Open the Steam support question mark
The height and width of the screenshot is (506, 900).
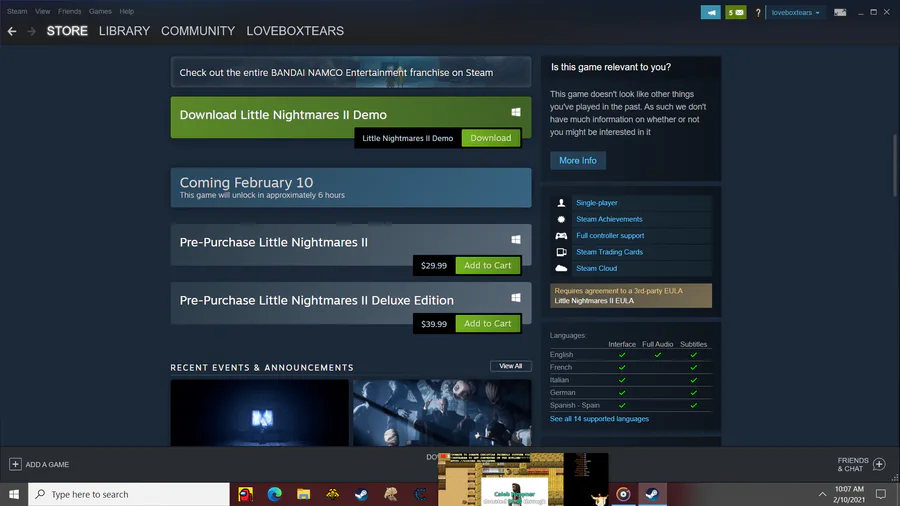(758, 12)
